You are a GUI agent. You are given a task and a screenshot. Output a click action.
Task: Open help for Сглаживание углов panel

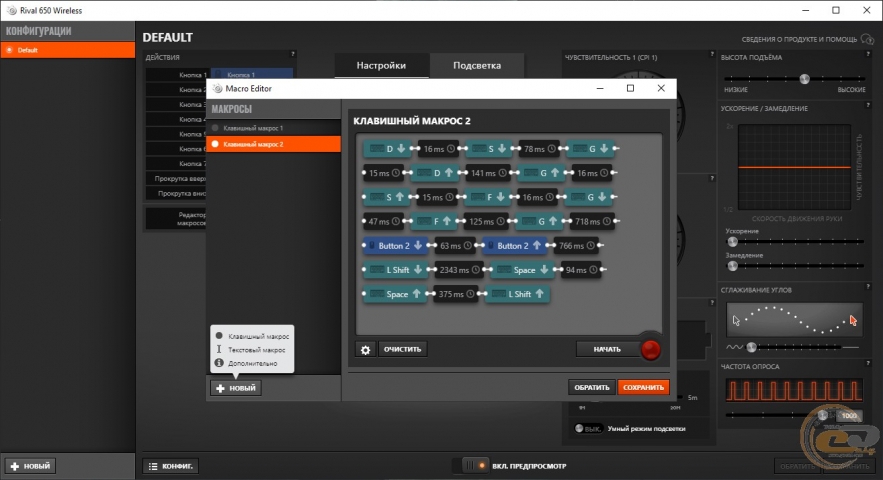click(868, 286)
